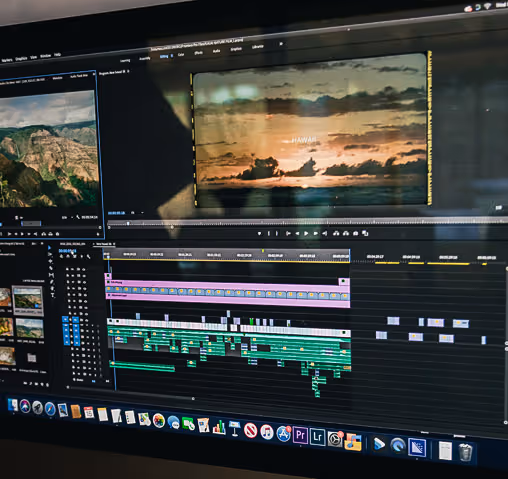Open Siri from the Dock
The height and width of the screenshot is (479, 508).
tap(25, 406)
